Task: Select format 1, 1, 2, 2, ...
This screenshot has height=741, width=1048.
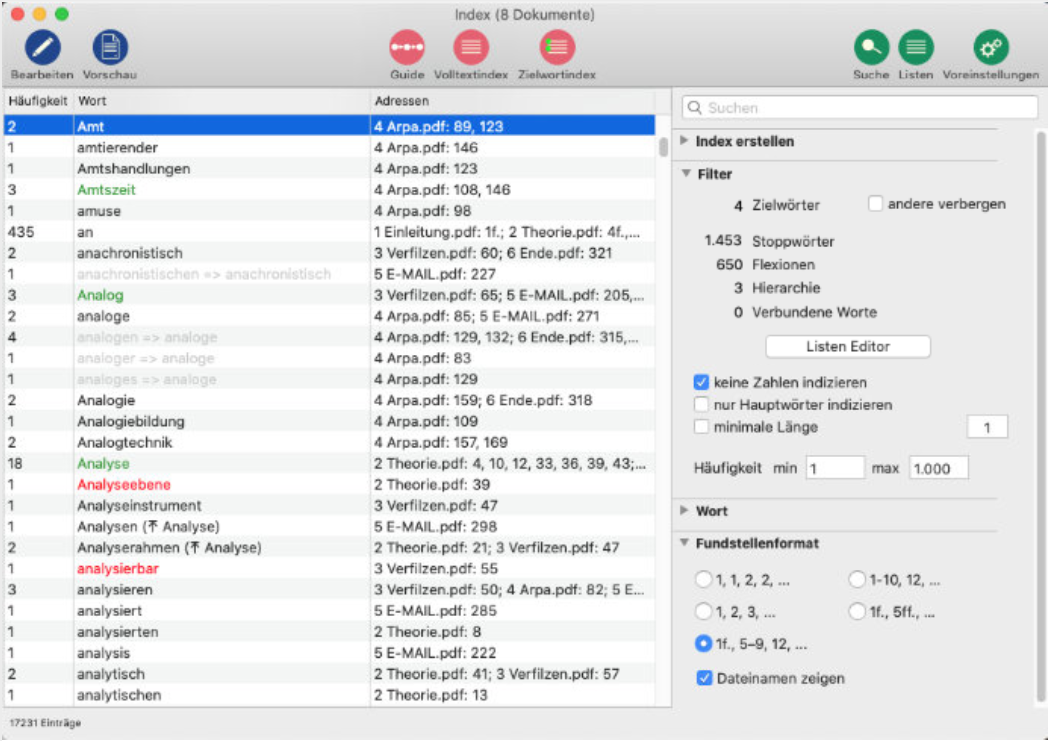Action: 703,579
